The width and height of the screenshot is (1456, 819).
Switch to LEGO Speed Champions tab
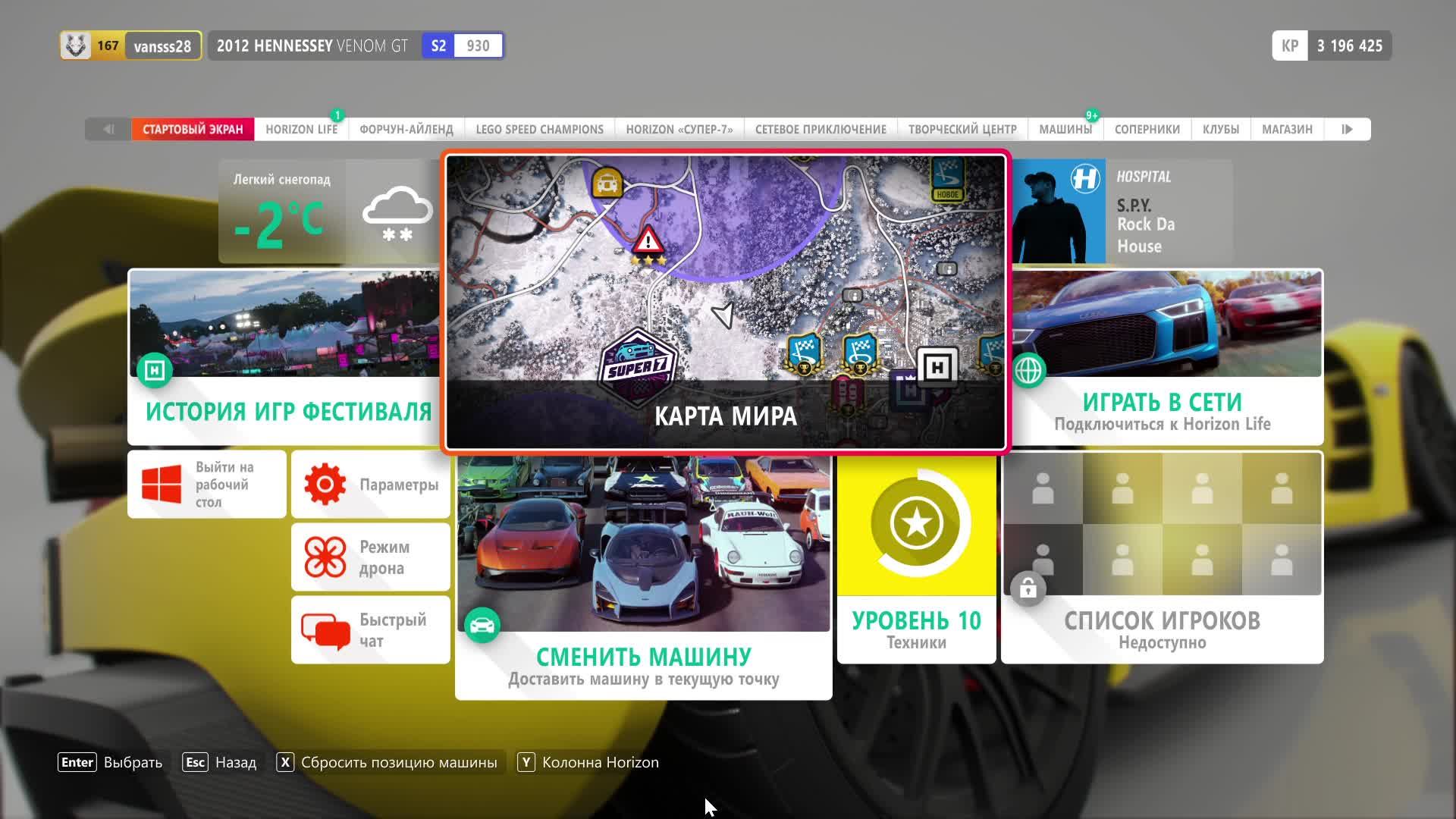540,129
